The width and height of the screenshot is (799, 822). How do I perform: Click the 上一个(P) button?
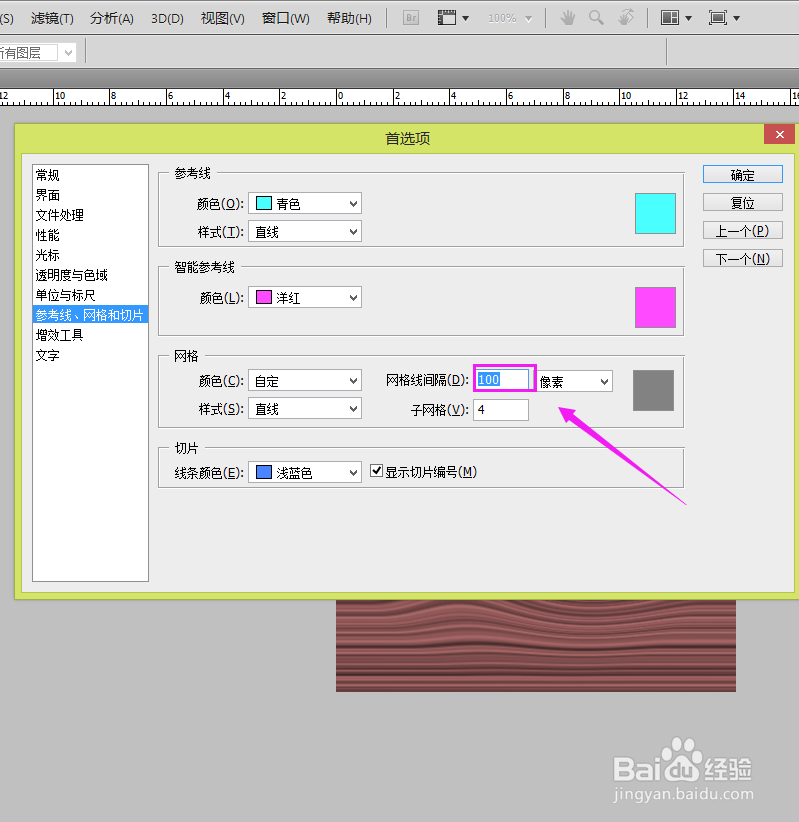[x=742, y=230]
